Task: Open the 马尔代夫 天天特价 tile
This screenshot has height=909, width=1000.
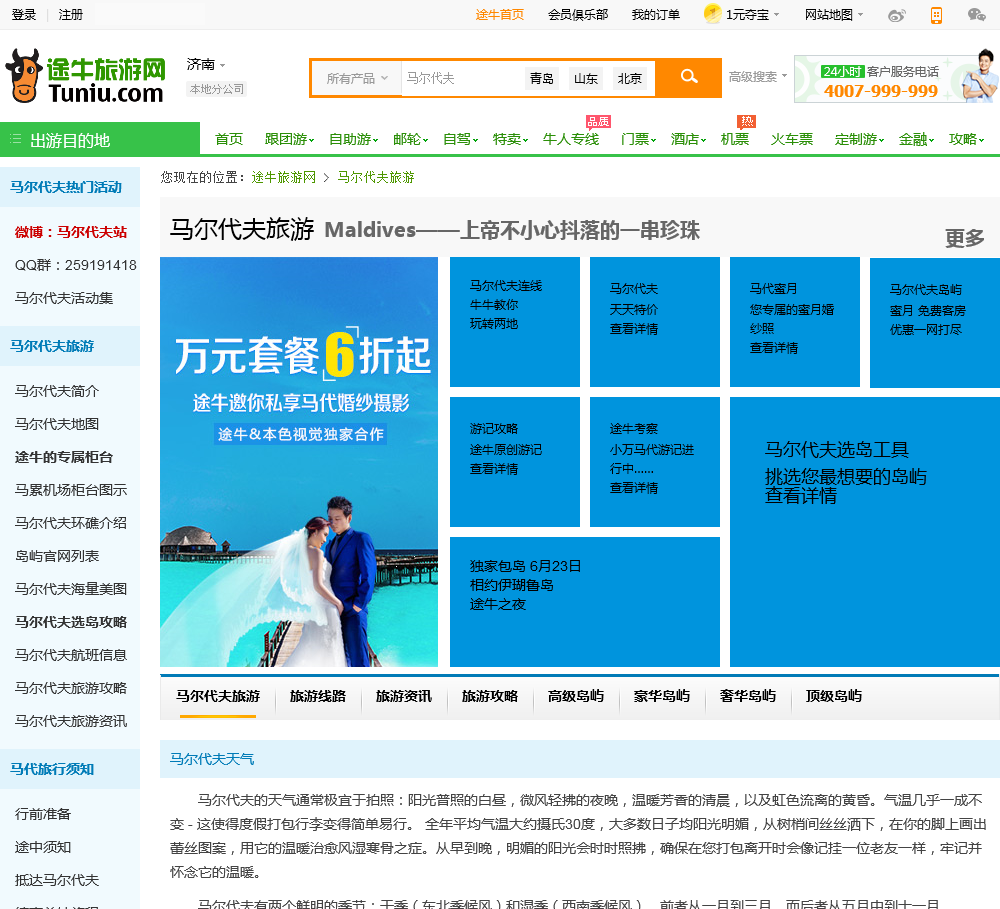Action: click(x=655, y=321)
